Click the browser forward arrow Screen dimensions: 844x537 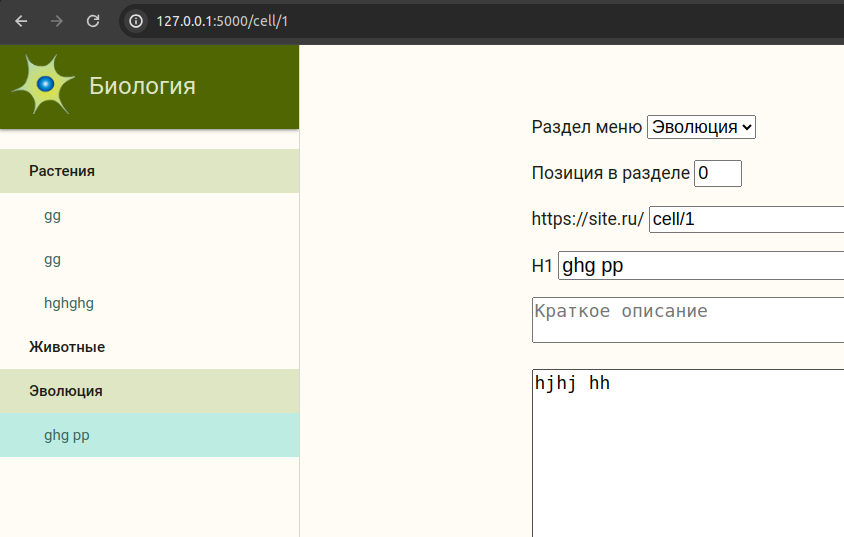point(57,20)
